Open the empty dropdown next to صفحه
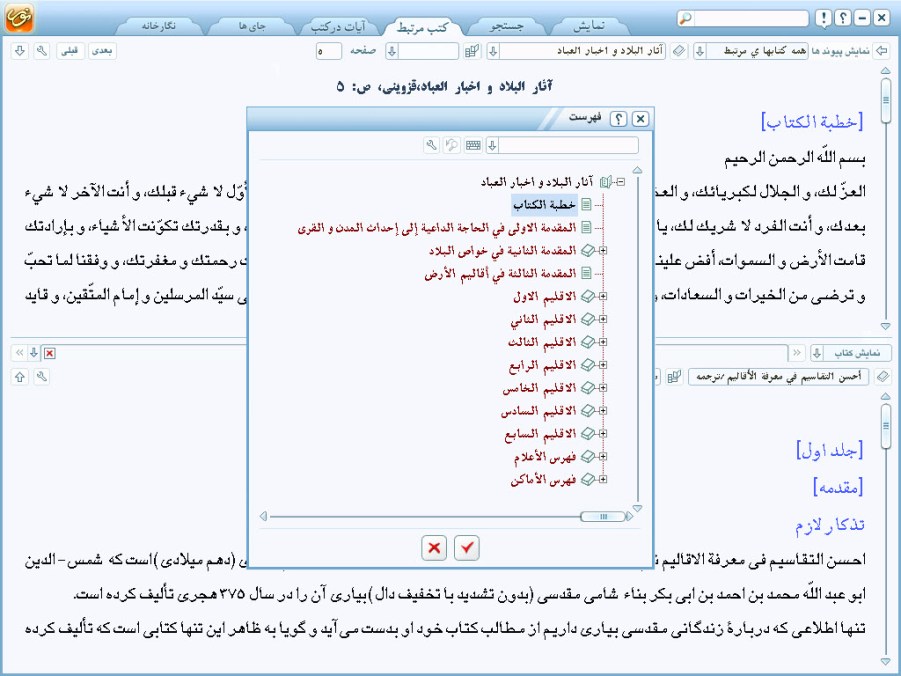 (x=392, y=51)
